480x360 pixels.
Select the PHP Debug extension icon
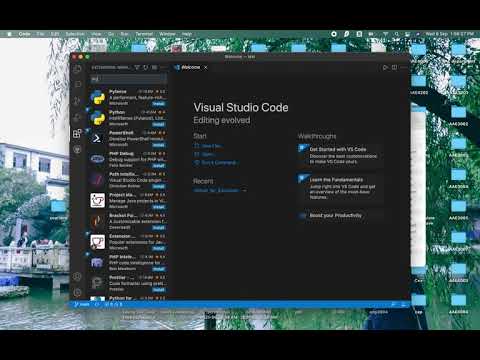pyautogui.click(x=98, y=159)
